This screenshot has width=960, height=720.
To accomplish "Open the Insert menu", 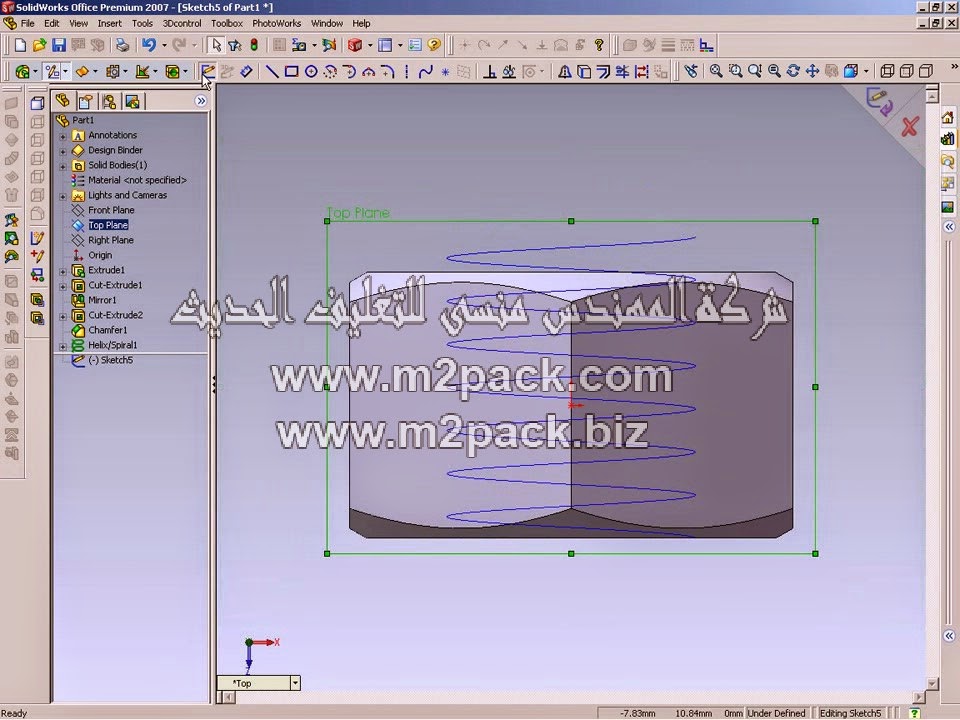I will 110,23.
